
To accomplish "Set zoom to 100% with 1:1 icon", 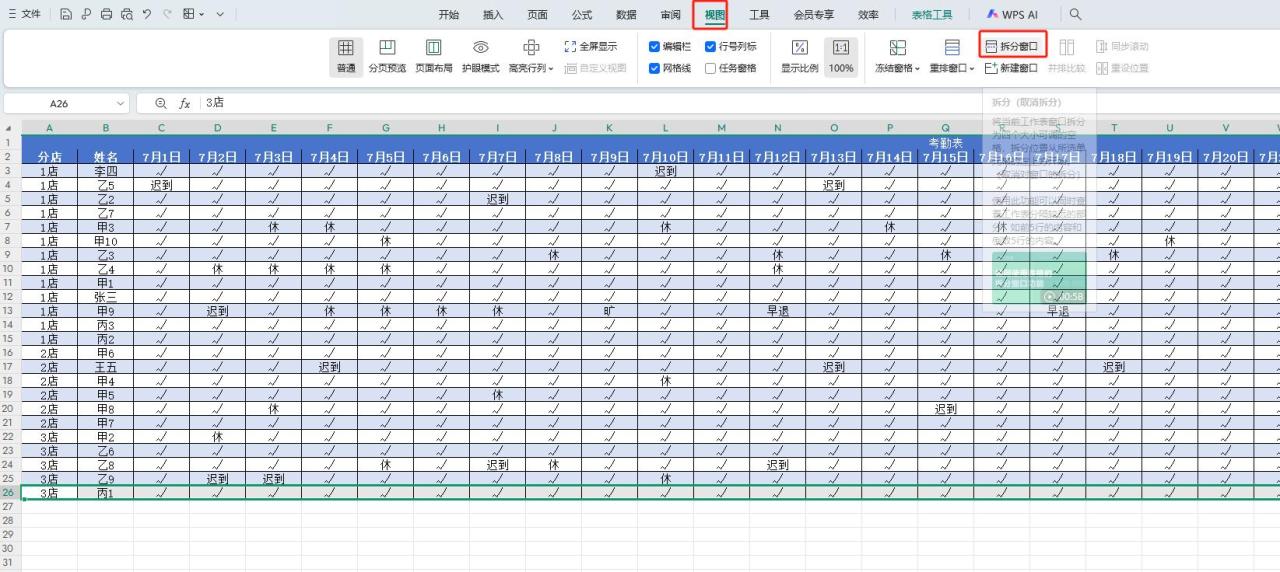I will (841, 57).
